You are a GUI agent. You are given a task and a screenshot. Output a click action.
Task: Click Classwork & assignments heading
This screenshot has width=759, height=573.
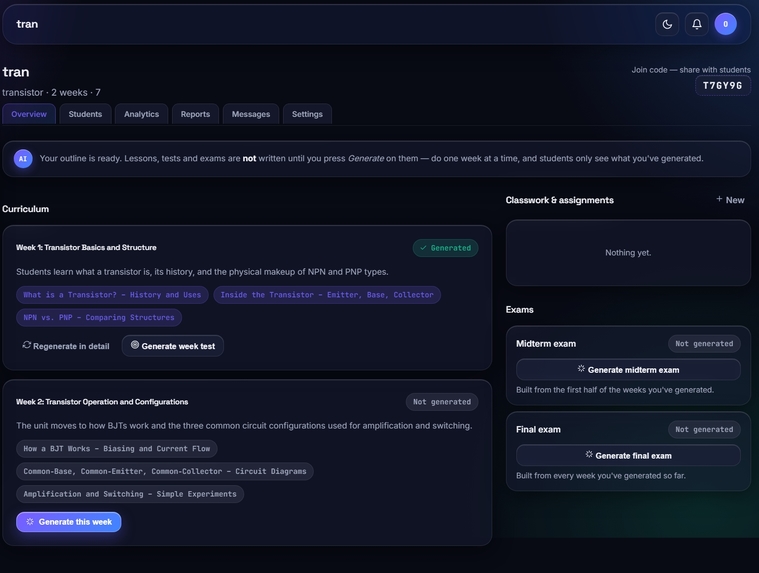[560, 200]
